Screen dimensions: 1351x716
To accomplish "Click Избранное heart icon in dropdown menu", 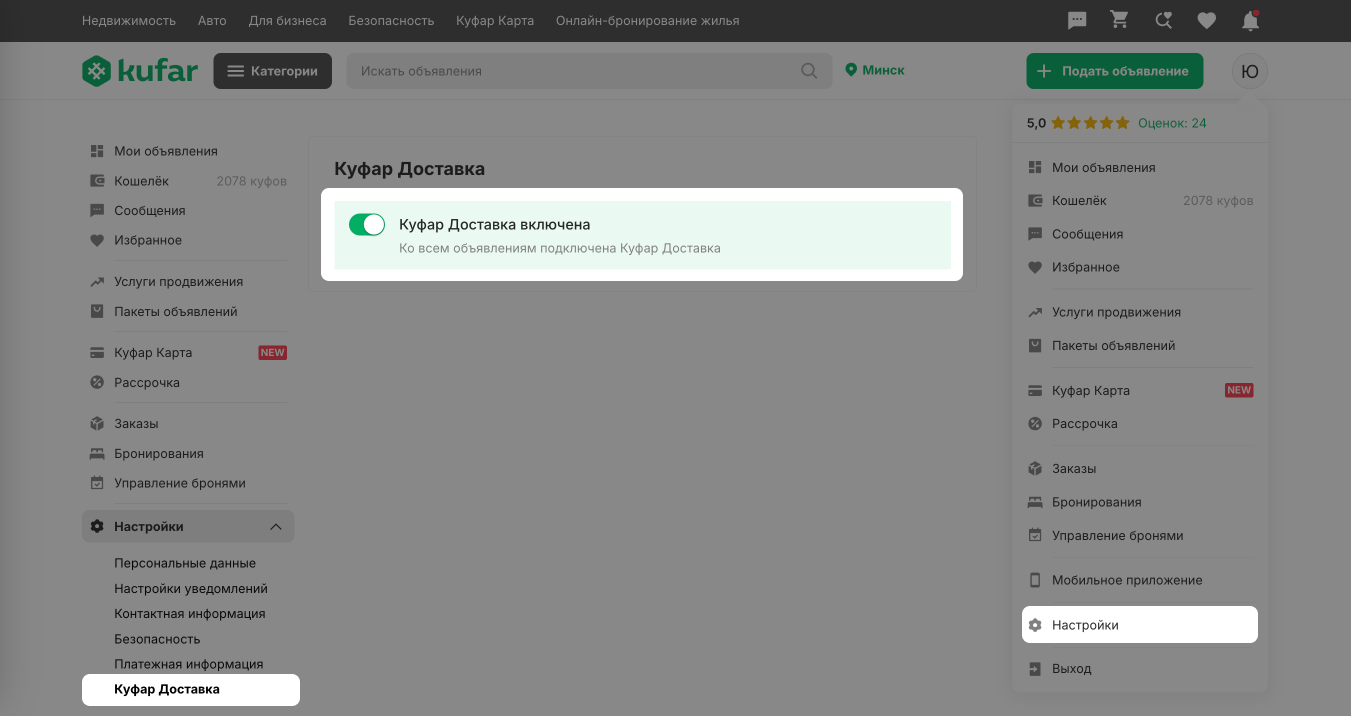I will pos(1035,268).
